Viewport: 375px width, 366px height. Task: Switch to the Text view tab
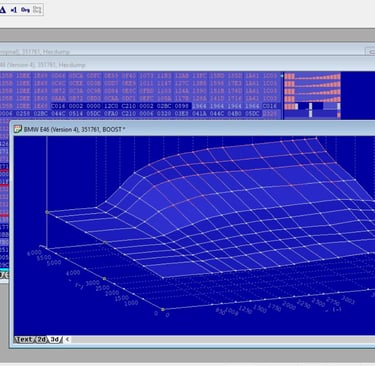point(24,339)
